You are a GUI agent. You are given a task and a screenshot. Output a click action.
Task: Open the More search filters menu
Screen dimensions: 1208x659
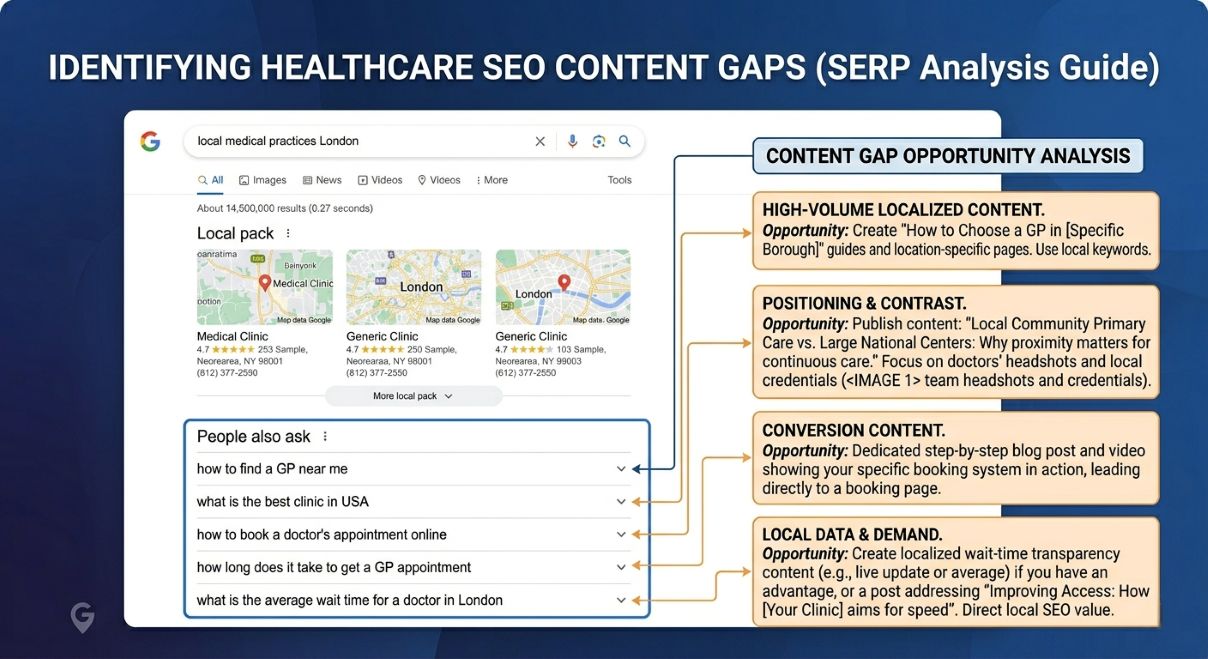(490, 180)
